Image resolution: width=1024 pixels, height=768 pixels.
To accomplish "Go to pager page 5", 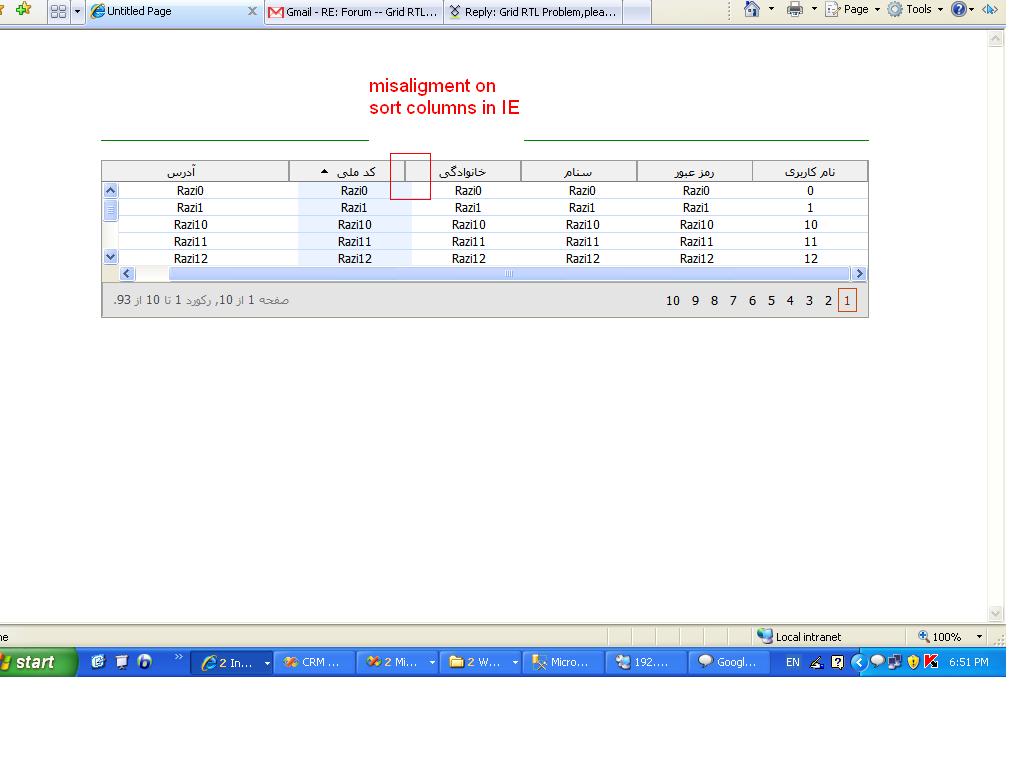I will click(771, 300).
